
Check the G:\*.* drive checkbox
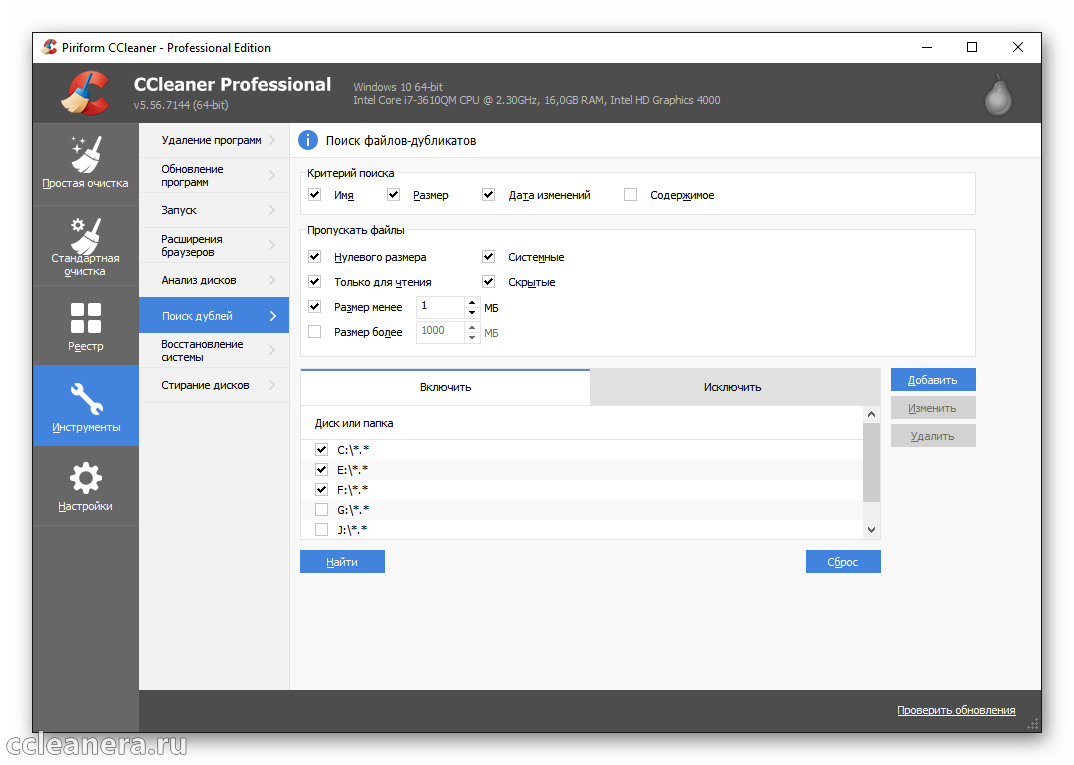click(321, 510)
